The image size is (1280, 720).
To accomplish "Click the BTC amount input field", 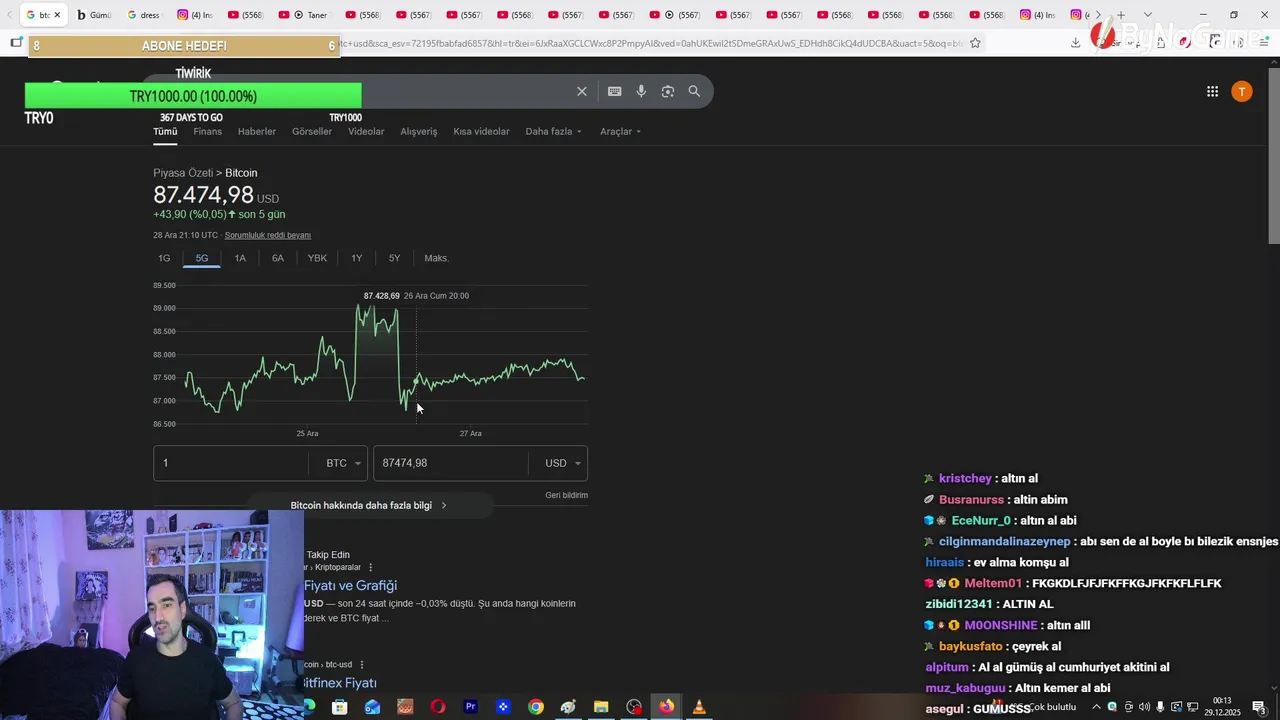I will coord(231,463).
